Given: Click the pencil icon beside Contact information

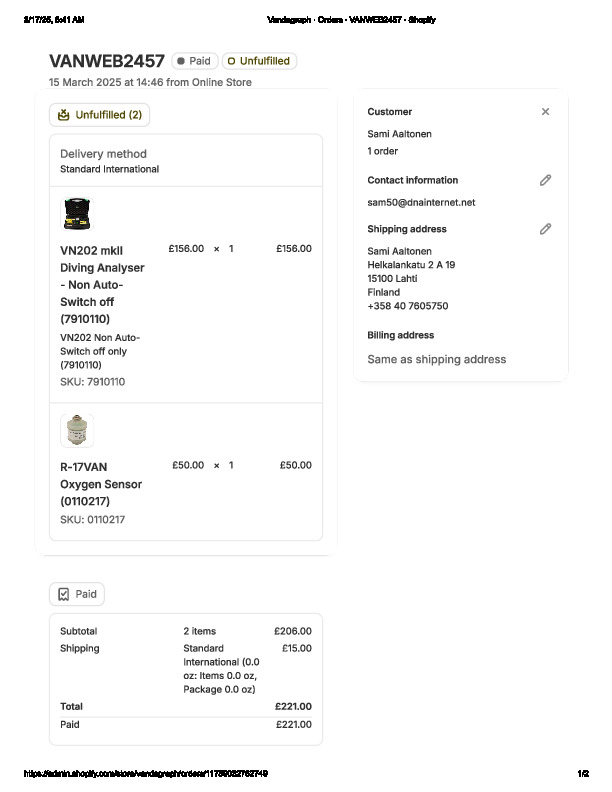Looking at the screenshot, I should tap(545, 180).
